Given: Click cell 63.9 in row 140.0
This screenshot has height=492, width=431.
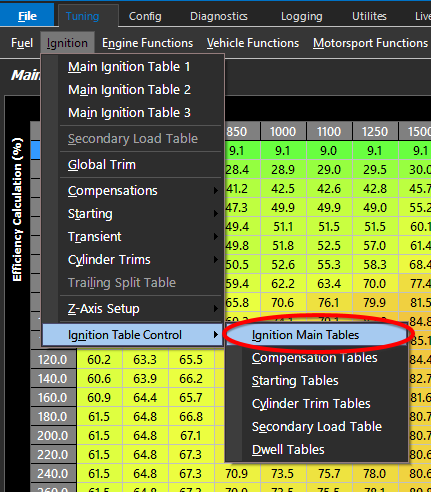Looking at the screenshot, I should [x=145, y=379].
